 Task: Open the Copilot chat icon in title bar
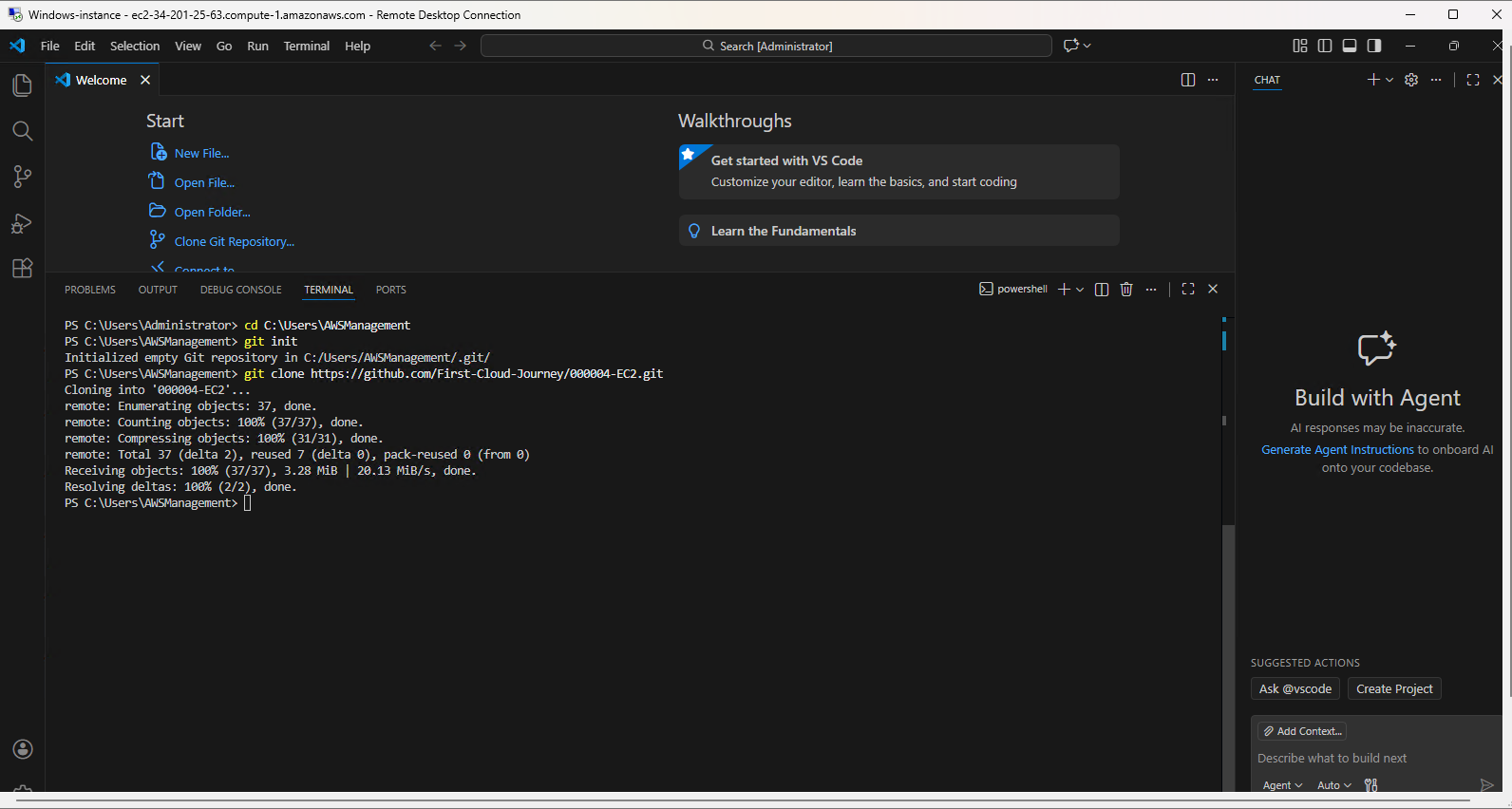(1071, 46)
